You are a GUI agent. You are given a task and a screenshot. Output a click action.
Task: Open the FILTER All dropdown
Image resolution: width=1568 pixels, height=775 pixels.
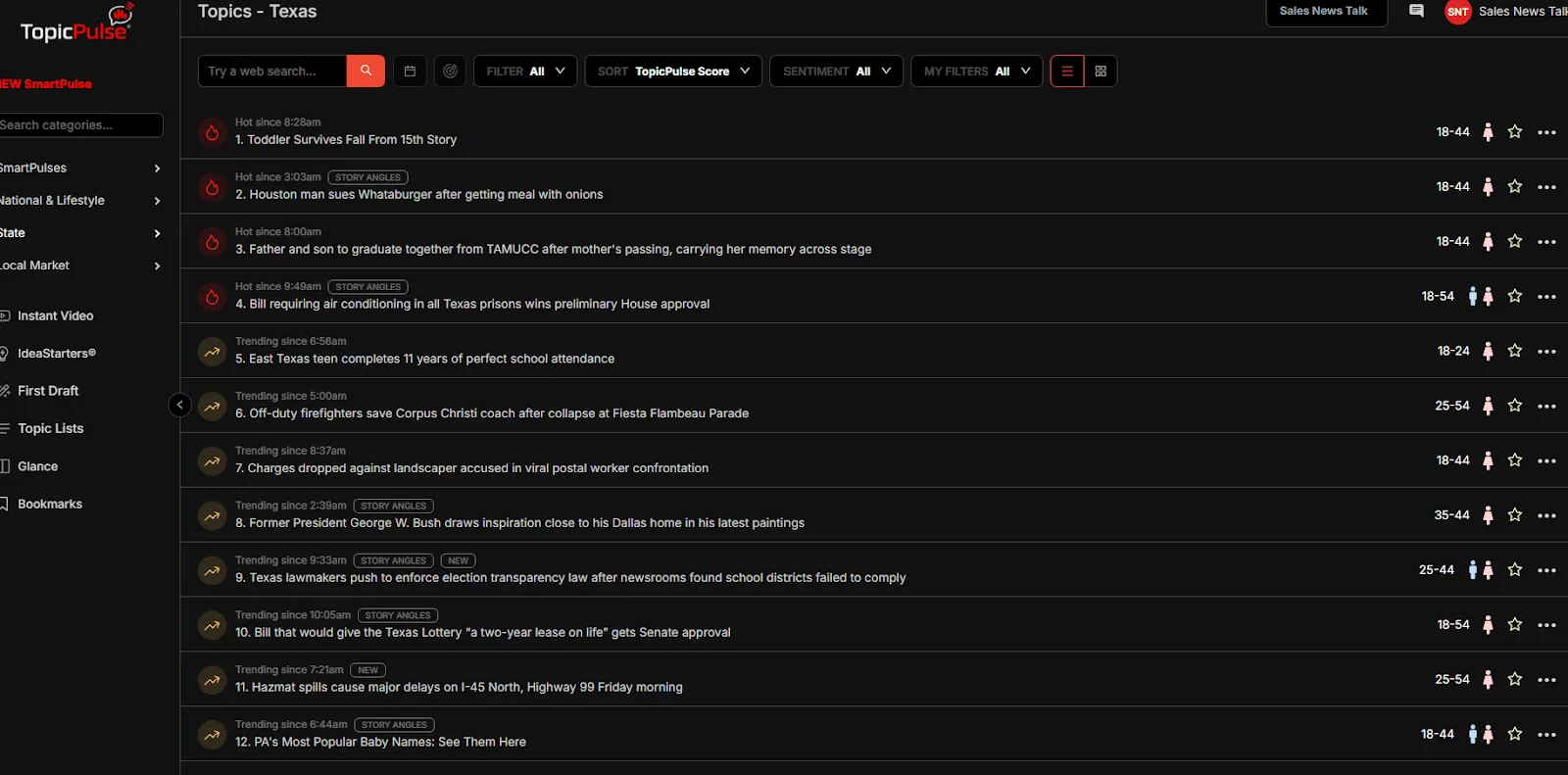(525, 71)
